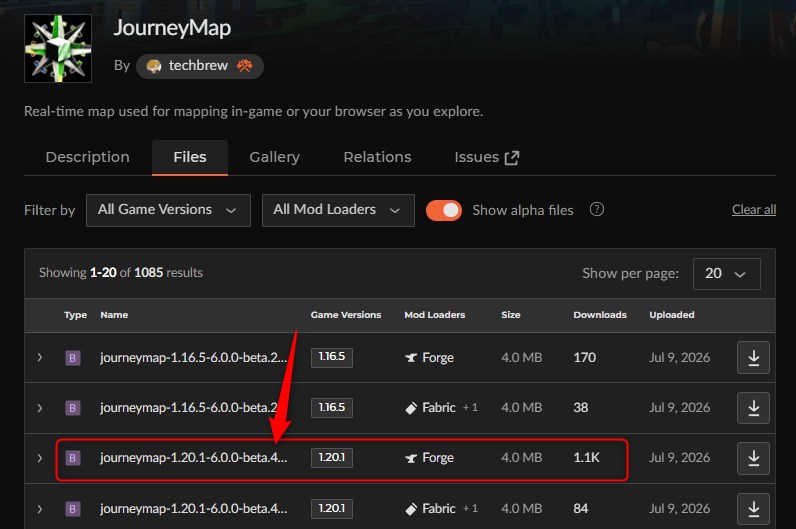Screen dimensions: 796x529
Task: Click the Mod Loaders column header
Action: 435,315
